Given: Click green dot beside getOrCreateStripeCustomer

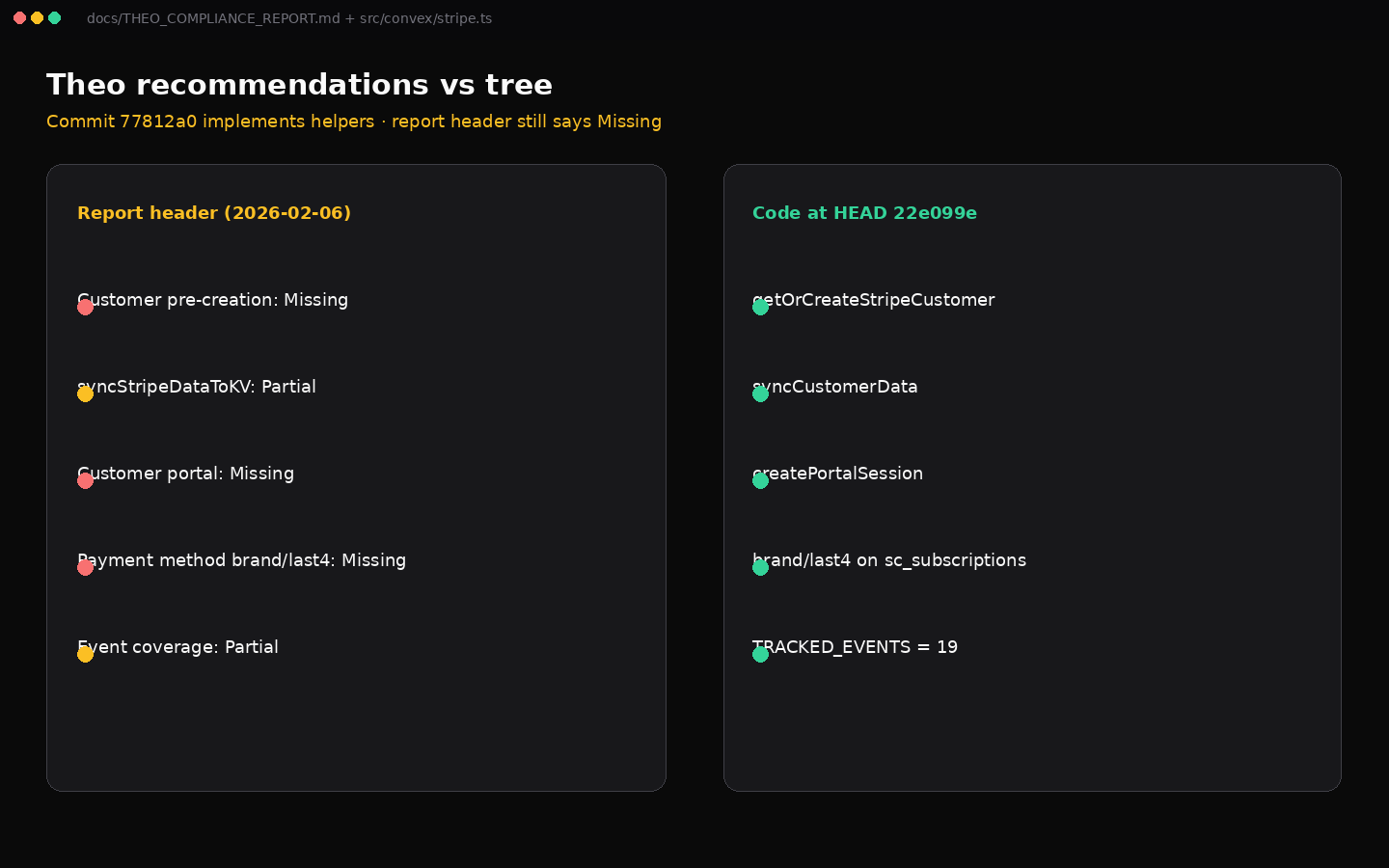Looking at the screenshot, I should coord(760,307).
